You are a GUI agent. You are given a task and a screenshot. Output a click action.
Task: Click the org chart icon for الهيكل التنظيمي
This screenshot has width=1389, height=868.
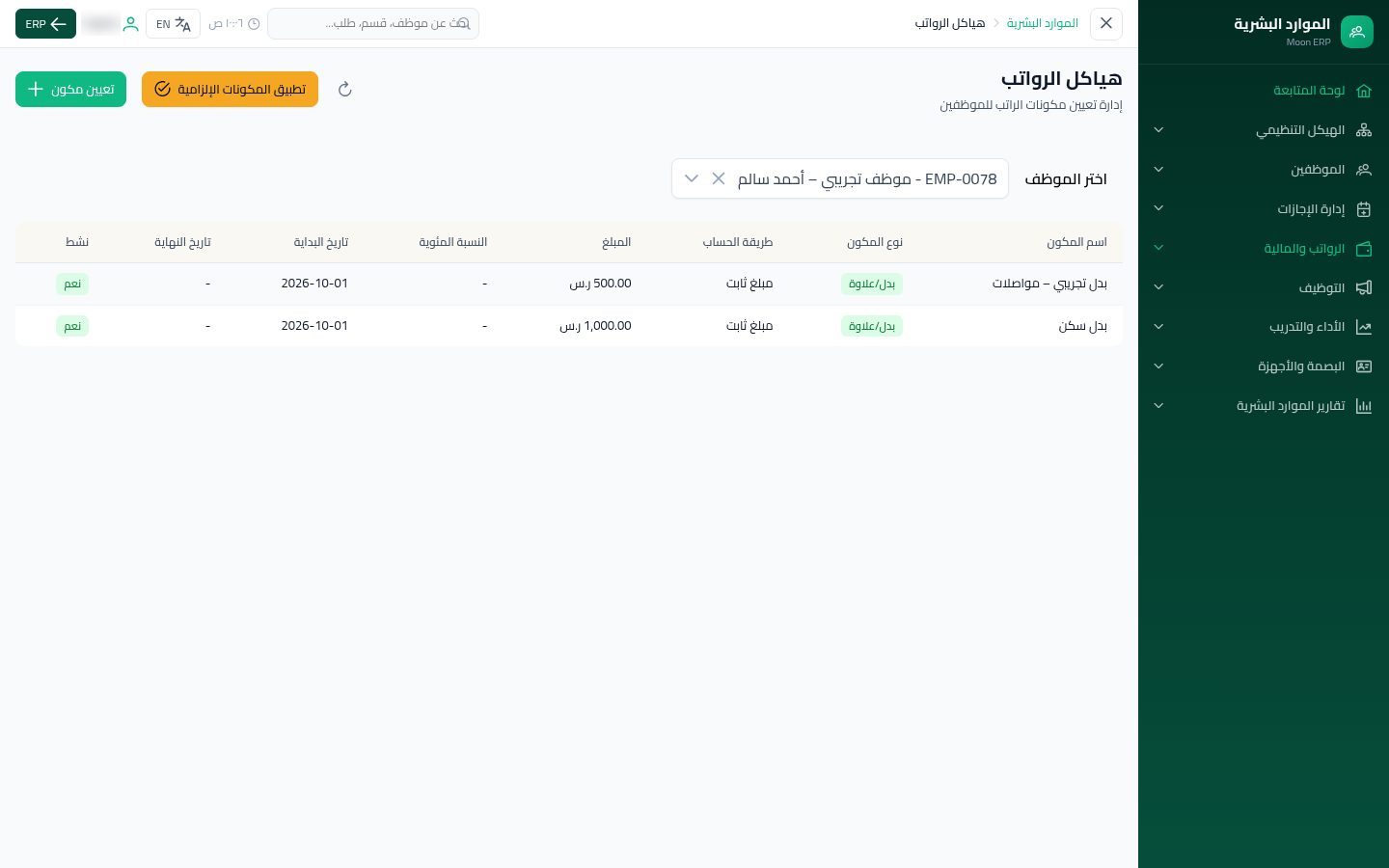(1364, 130)
